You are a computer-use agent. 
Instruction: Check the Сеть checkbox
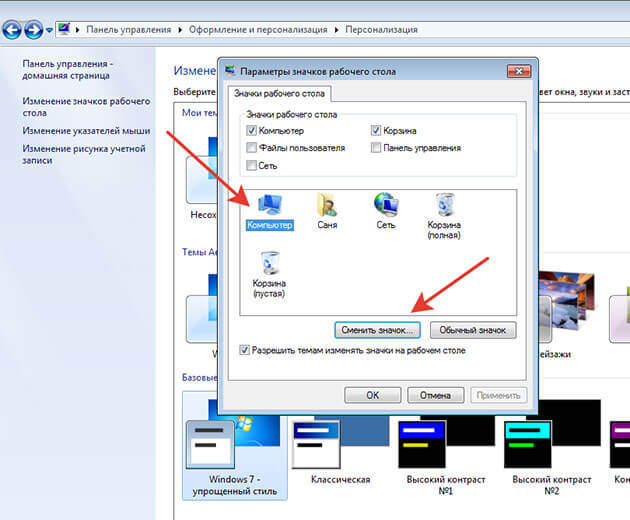tap(252, 165)
